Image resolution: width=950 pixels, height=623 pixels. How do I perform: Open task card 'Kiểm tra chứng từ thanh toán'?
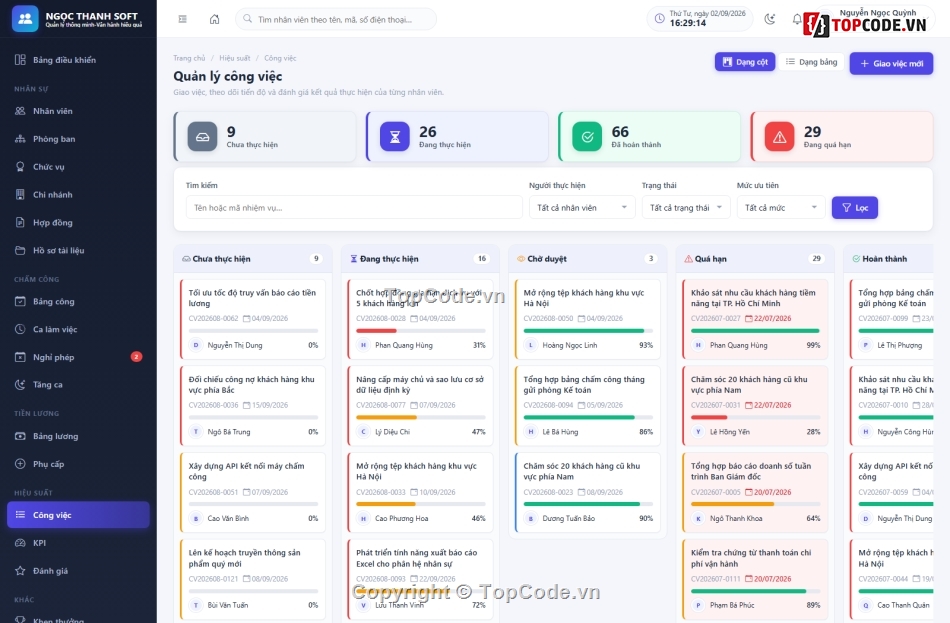(755, 579)
